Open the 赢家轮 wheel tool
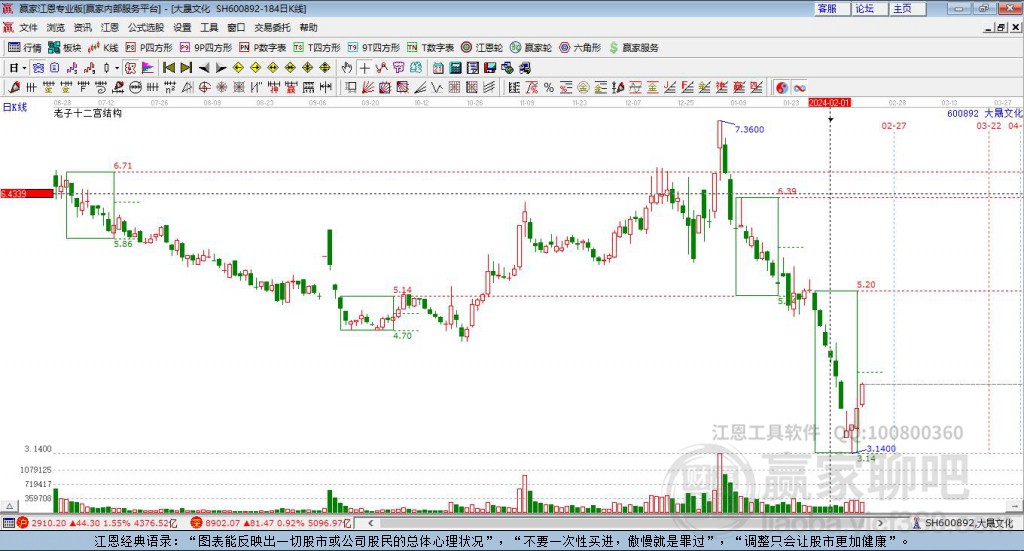Screen dimensions: 1024x551 click(531, 48)
